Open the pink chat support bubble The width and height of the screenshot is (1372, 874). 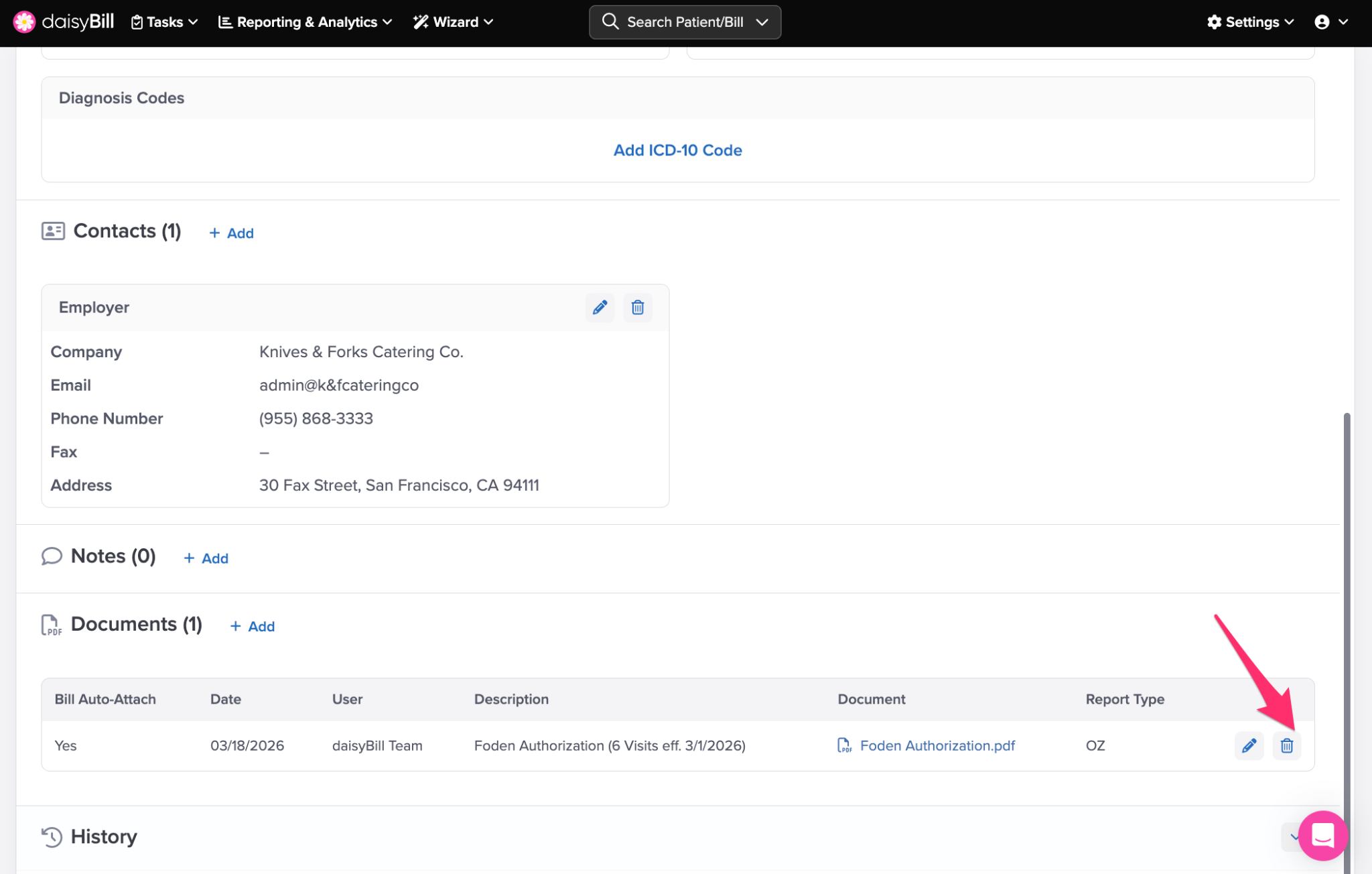tap(1322, 836)
